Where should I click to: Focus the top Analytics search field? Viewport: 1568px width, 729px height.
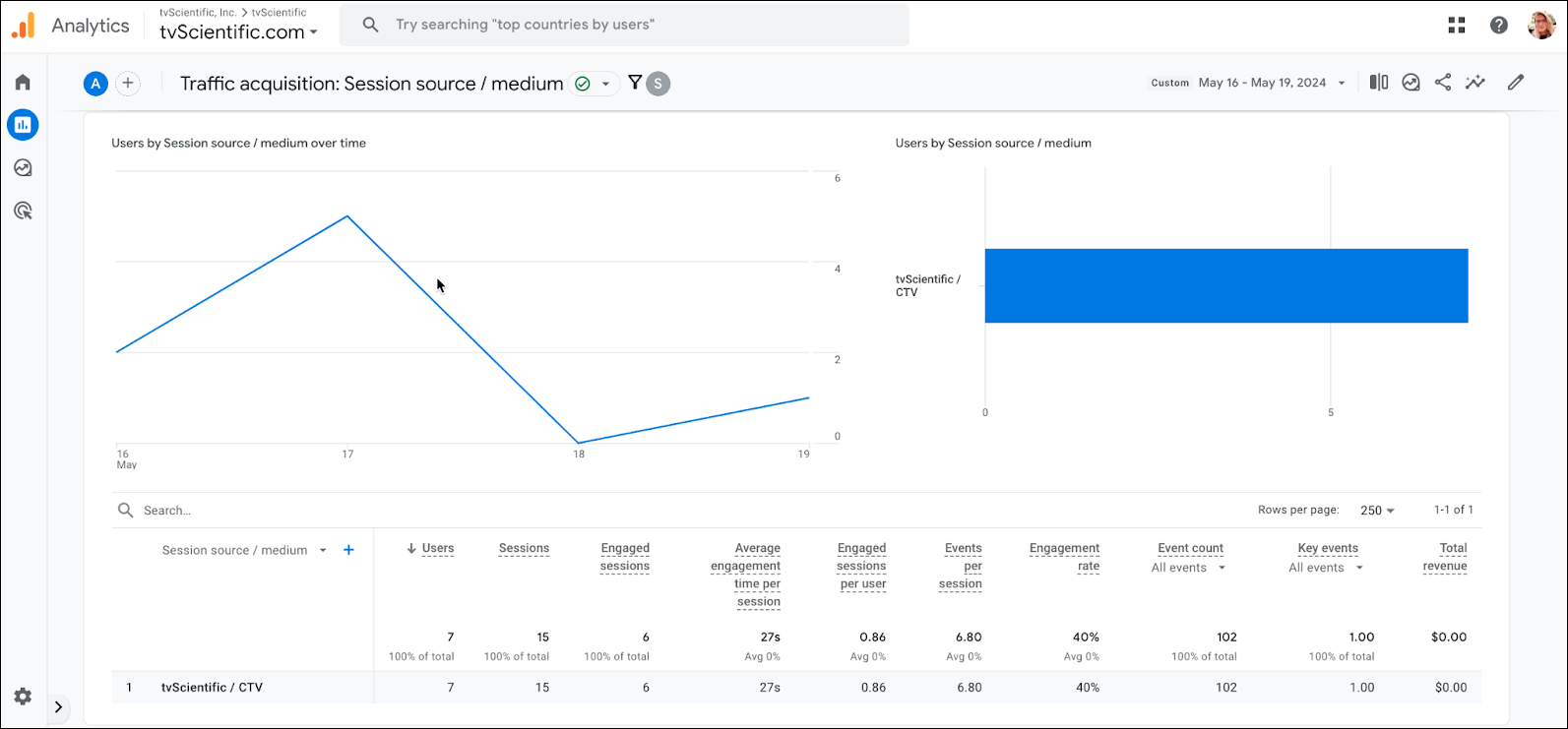tap(624, 25)
